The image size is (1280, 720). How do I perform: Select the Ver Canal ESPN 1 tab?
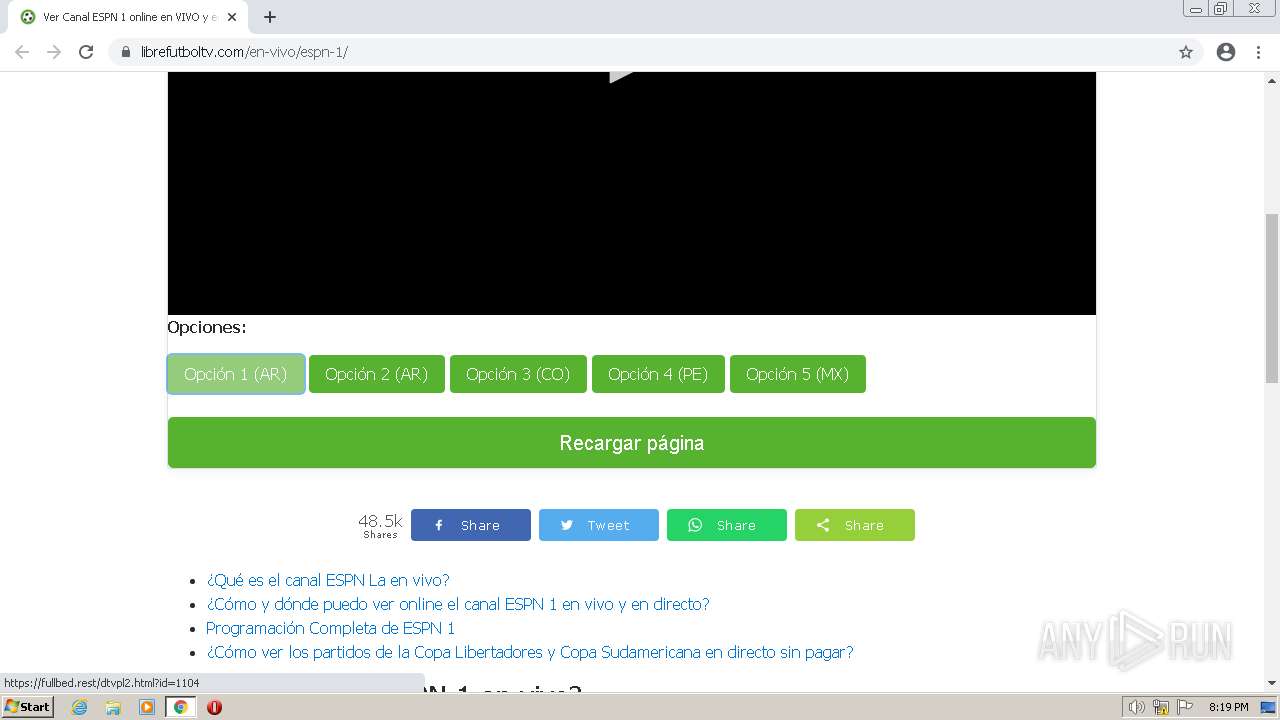click(x=130, y=17)
